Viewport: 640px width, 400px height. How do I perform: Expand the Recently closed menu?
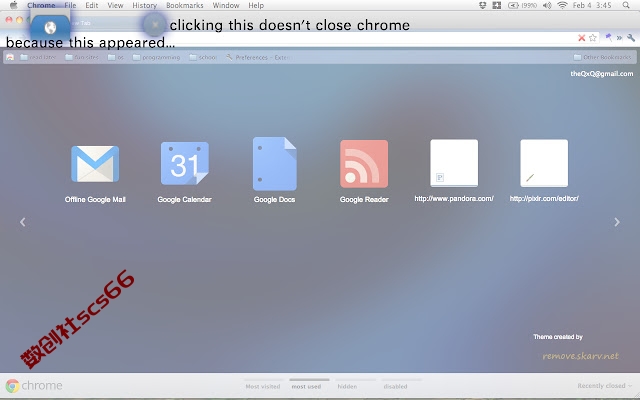[x=604, y=385]
